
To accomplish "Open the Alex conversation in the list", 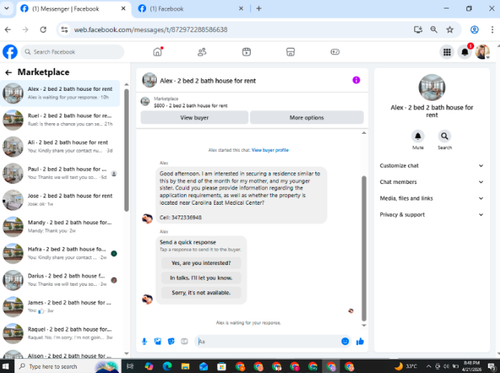I will pos(60,93).
